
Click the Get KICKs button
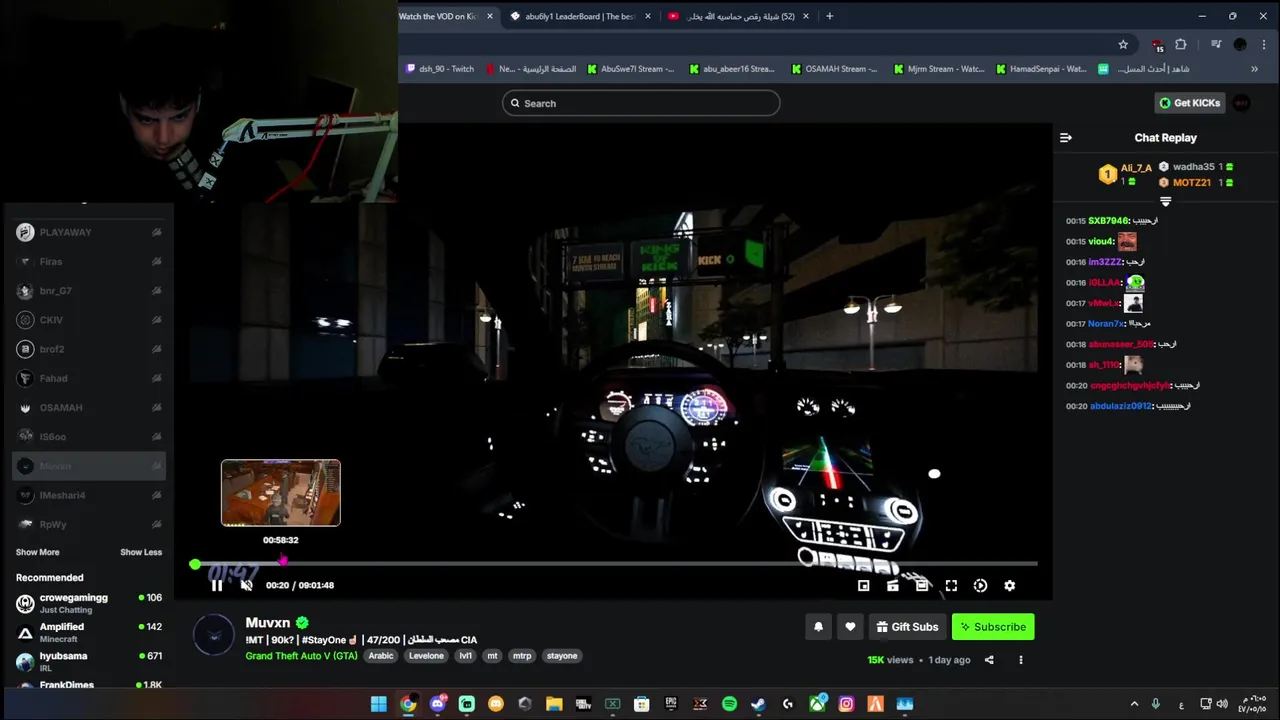pos(1189,103)
